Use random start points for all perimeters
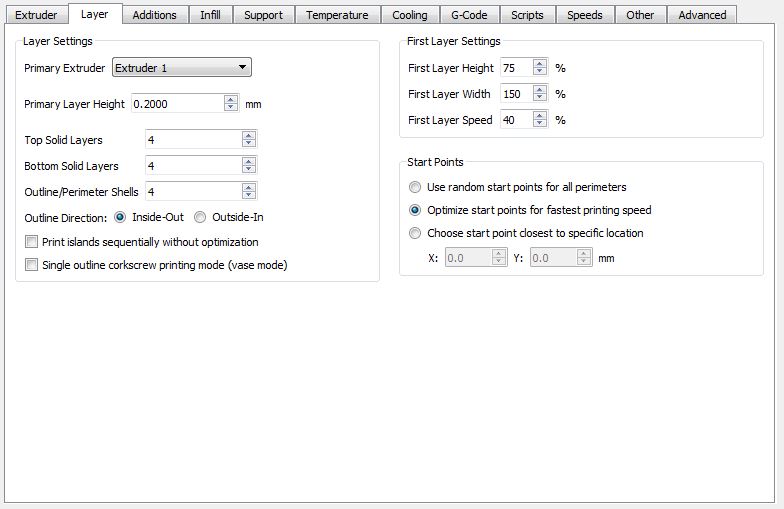Screen dimensions: 784x509 tap(415, 187)
